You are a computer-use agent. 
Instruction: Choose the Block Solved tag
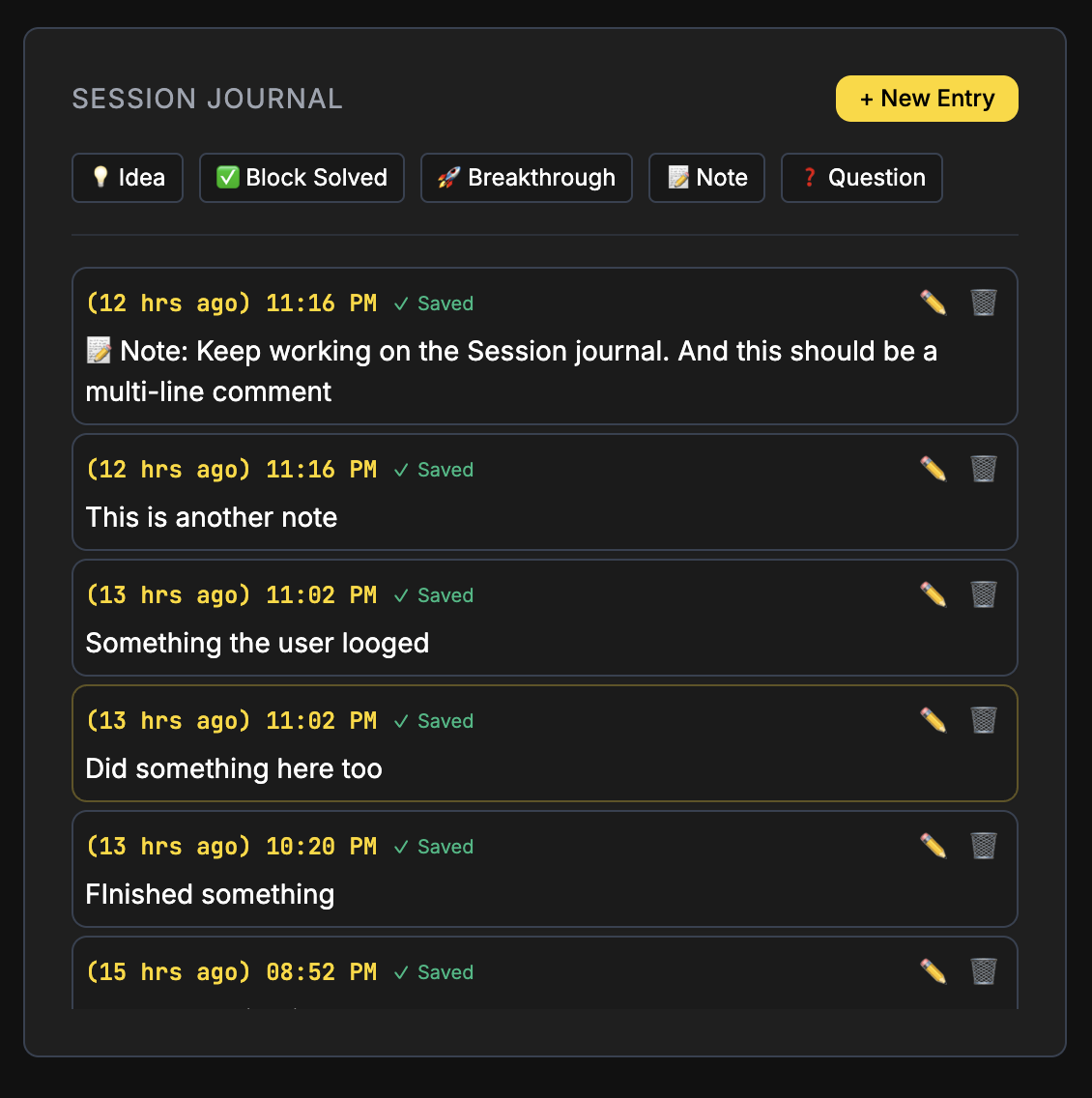[302, 178]
